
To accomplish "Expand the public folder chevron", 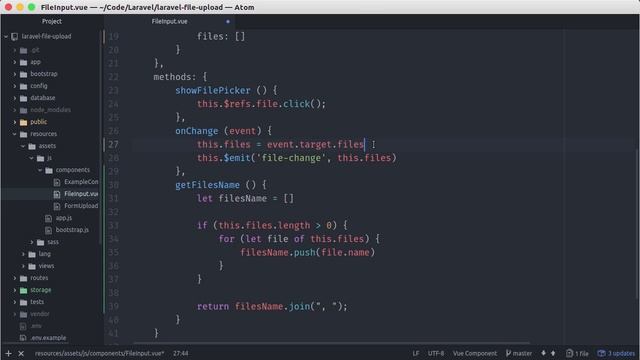I will [x=15, y=122].
